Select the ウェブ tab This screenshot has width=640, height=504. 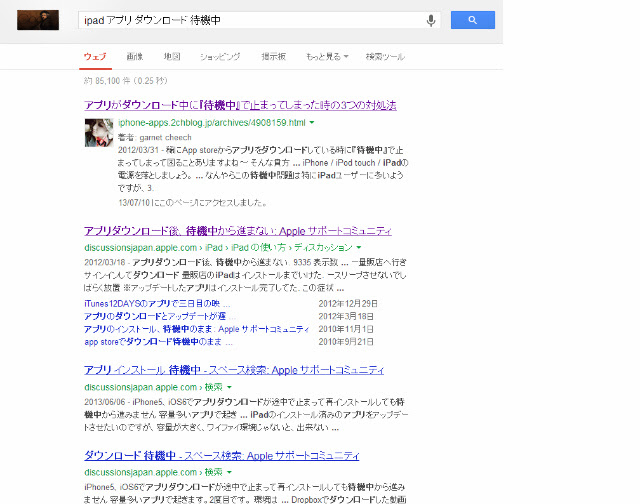95,57
